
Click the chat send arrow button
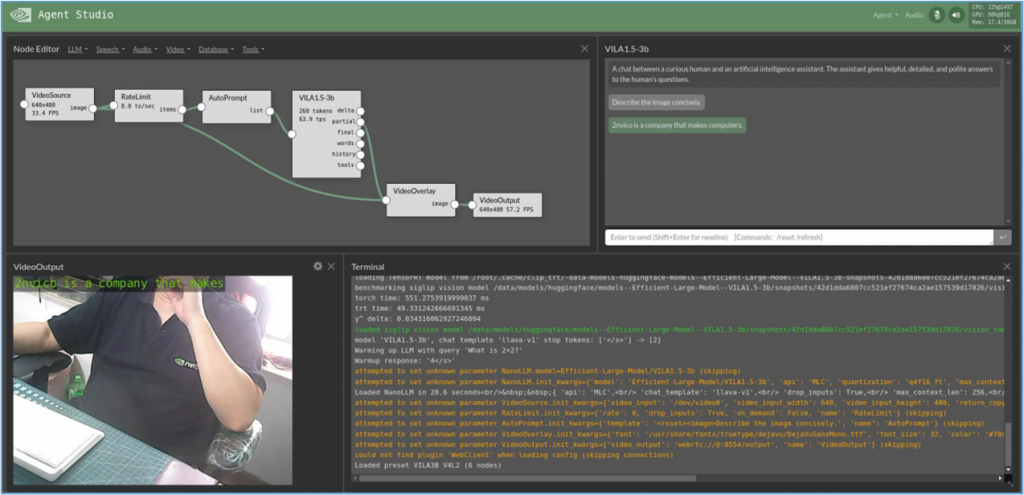(x=1002, y=237)
